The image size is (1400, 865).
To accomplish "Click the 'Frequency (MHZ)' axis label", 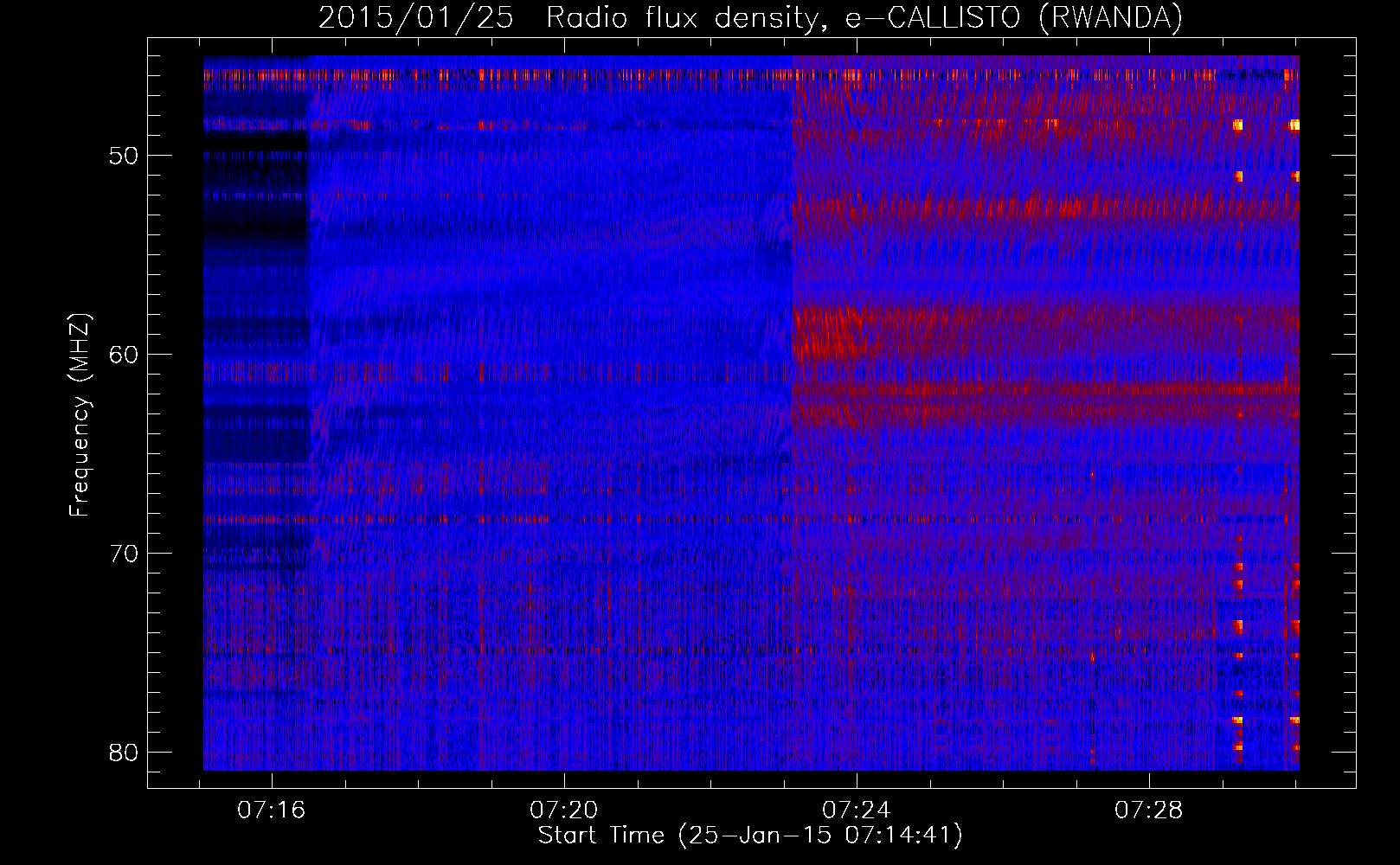I will 80,415.
